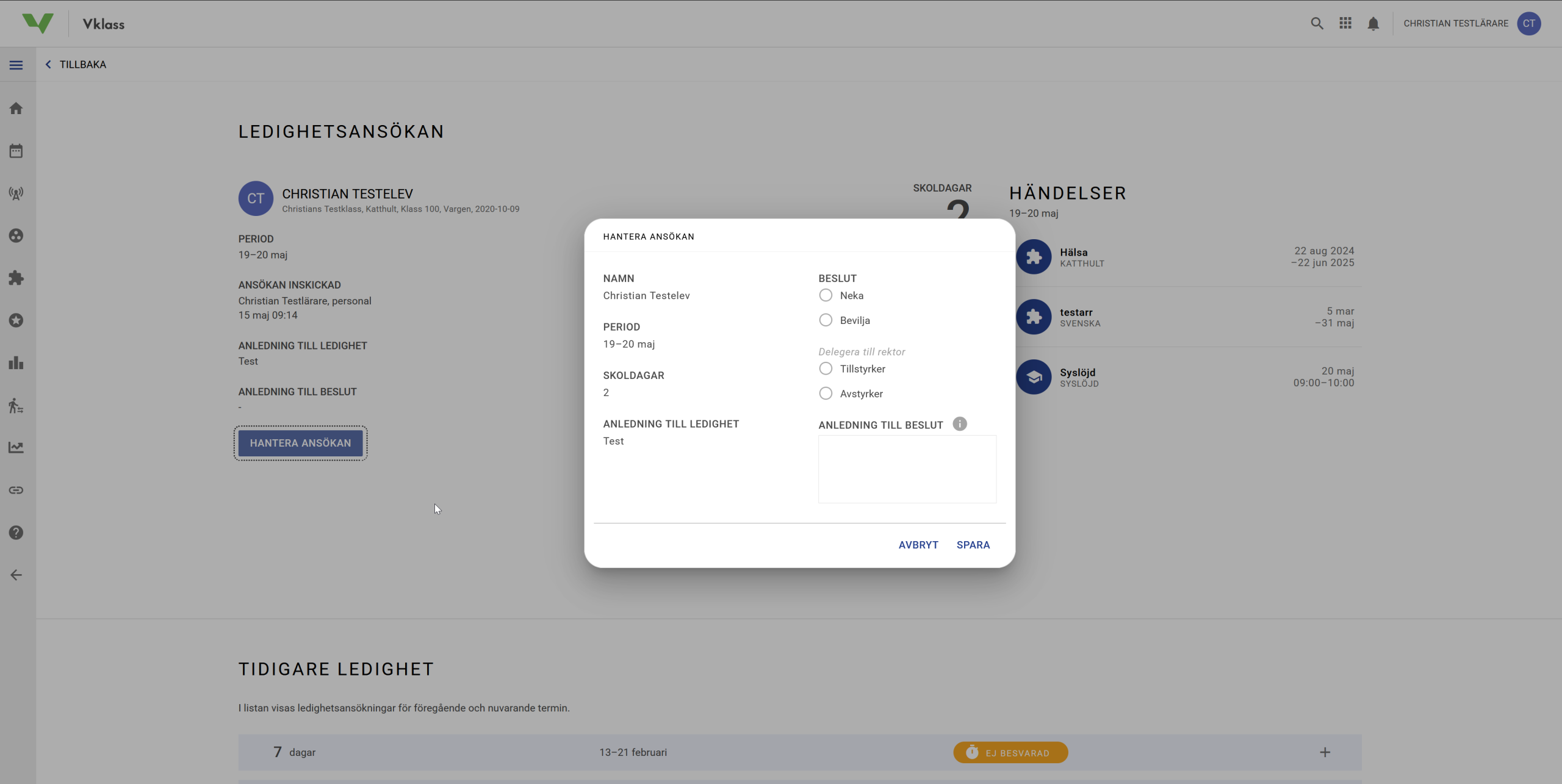The image size is (1562, 784).
Task: Open the hamburger sidebar menu
Action: pyautogui.click(x=16, y=65)
